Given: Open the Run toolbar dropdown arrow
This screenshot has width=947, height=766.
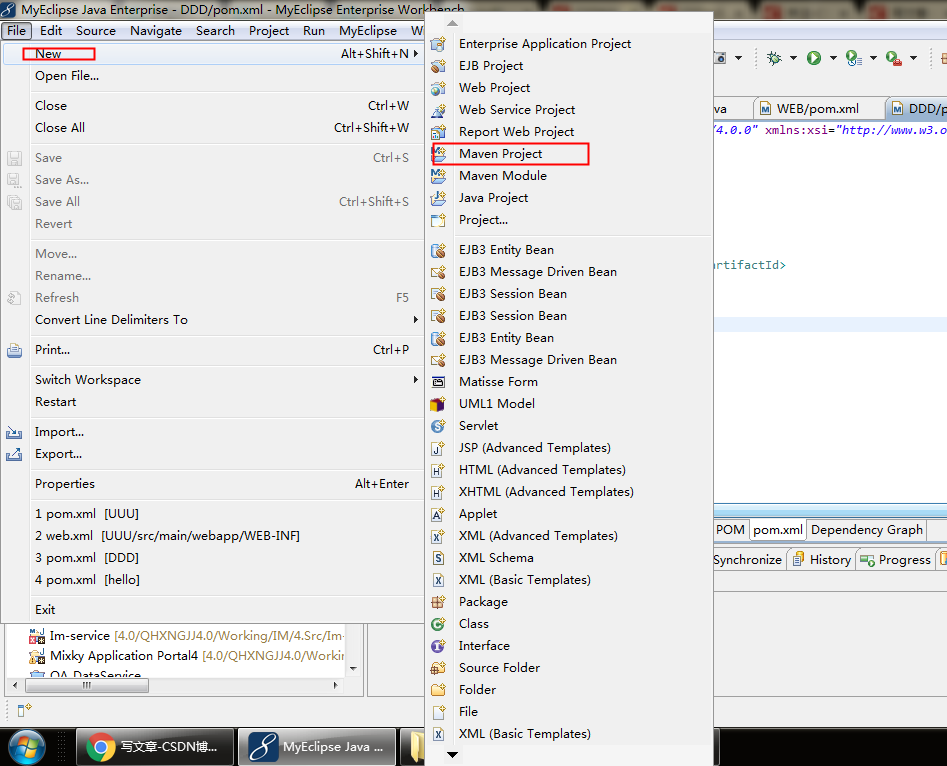Looking at the screenshot, I should [x=833, y=58].
